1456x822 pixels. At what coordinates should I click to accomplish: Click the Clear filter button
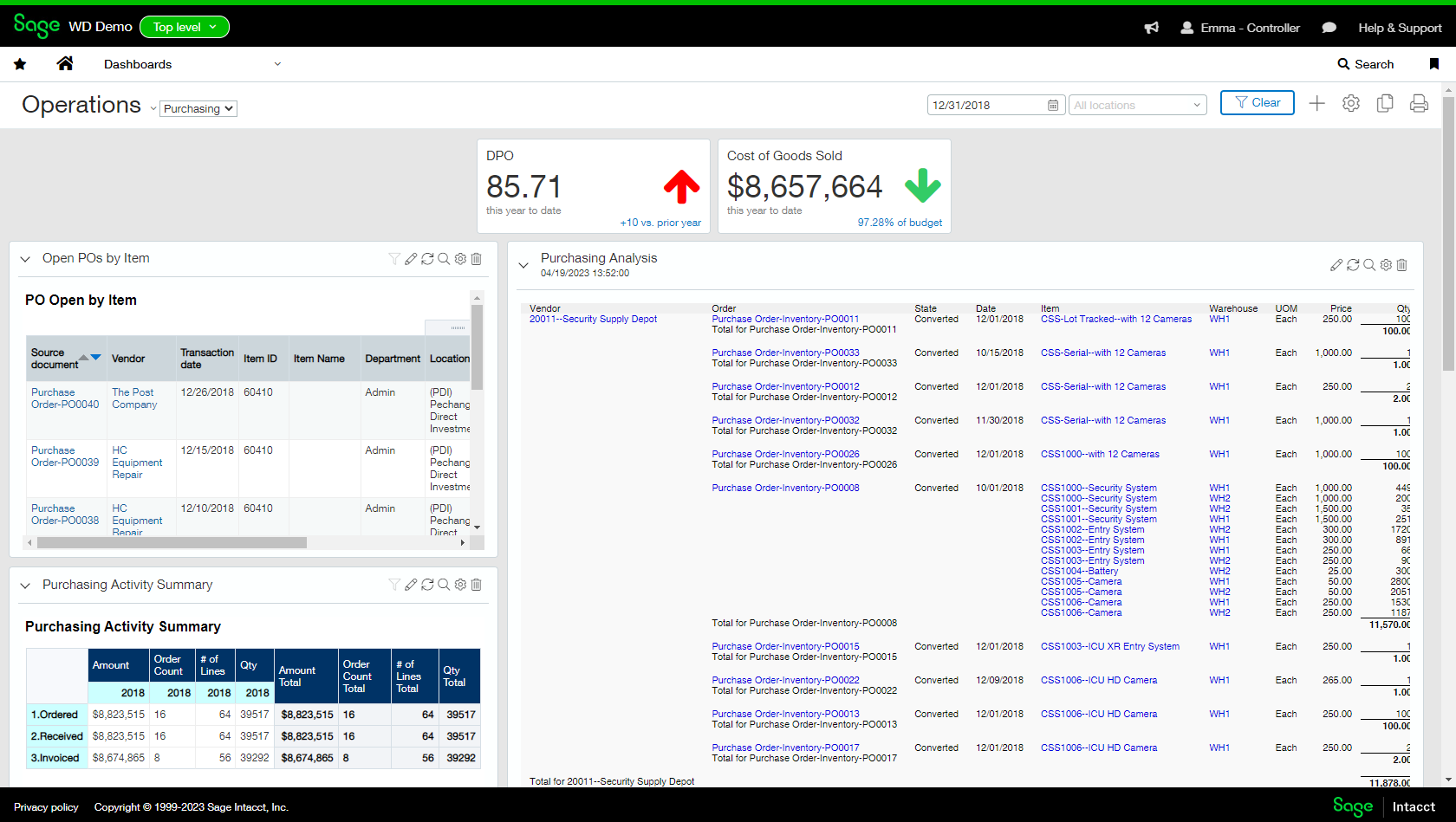pyautogui.click(x=1257, y=102)
